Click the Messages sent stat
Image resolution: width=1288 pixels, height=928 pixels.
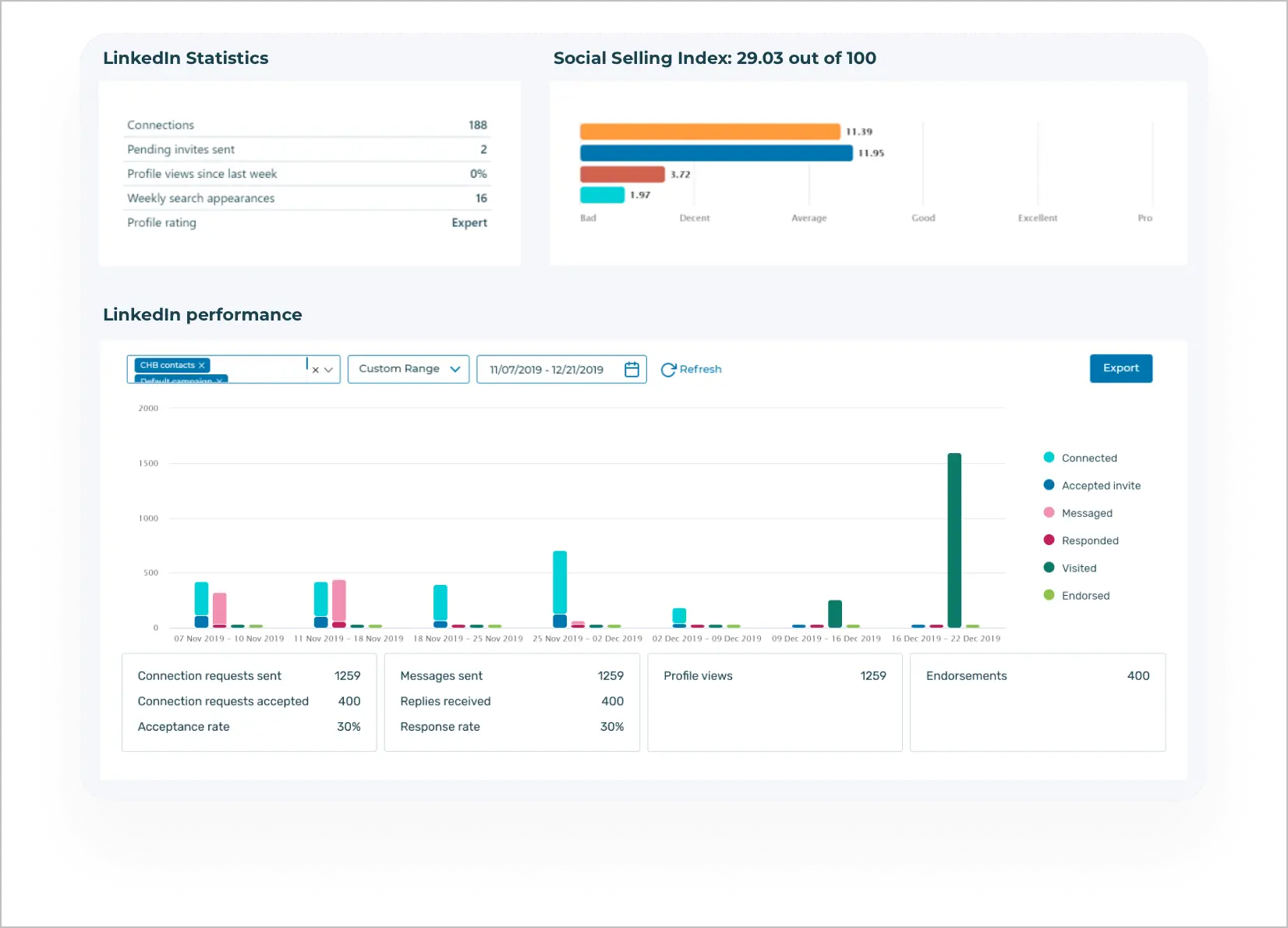512,676
